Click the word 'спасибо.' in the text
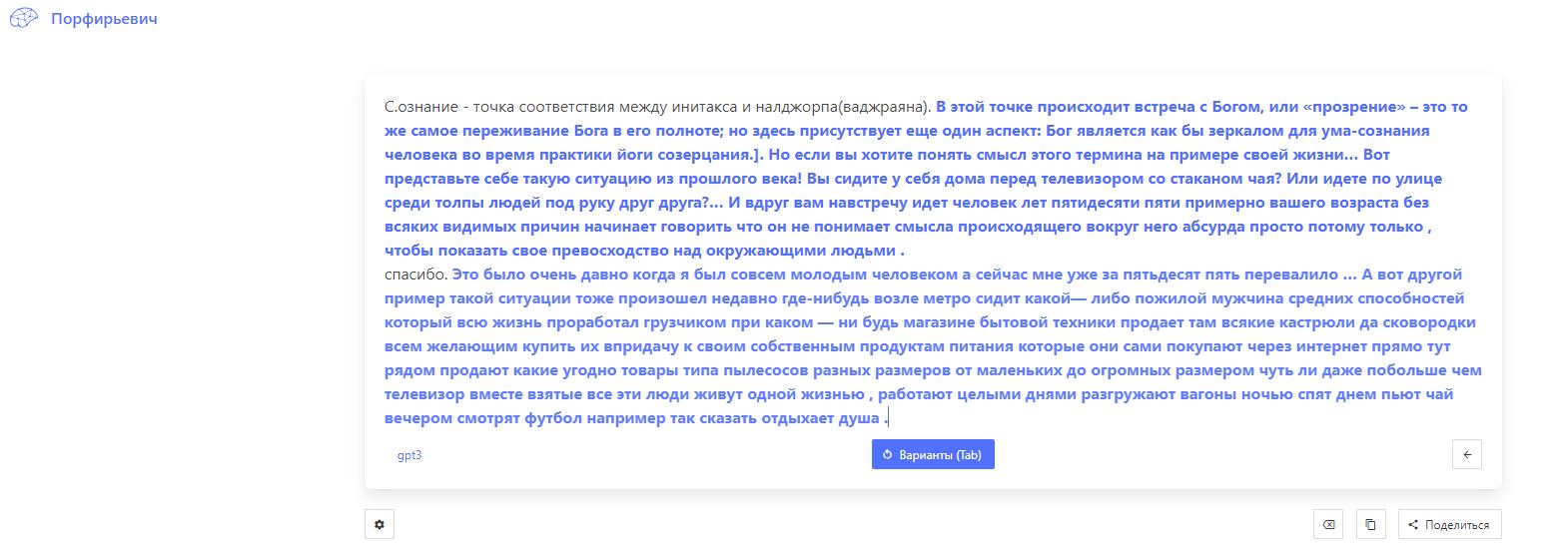Screen dimensions: 1568x560 click(x=416, y=275)
